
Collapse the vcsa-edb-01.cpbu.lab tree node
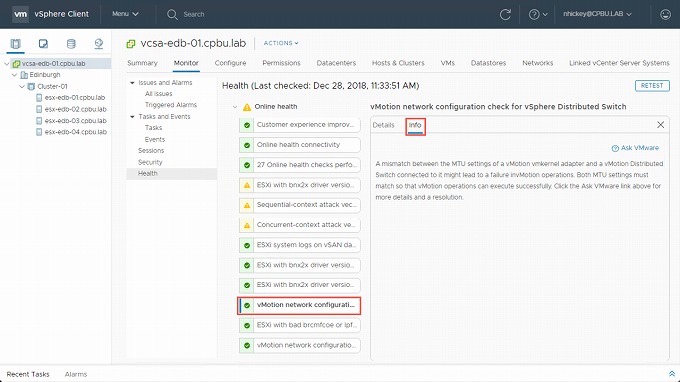7,63
